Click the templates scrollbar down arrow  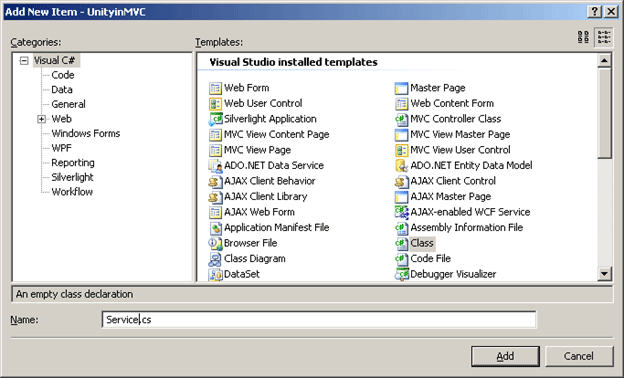tap(604, 273)
